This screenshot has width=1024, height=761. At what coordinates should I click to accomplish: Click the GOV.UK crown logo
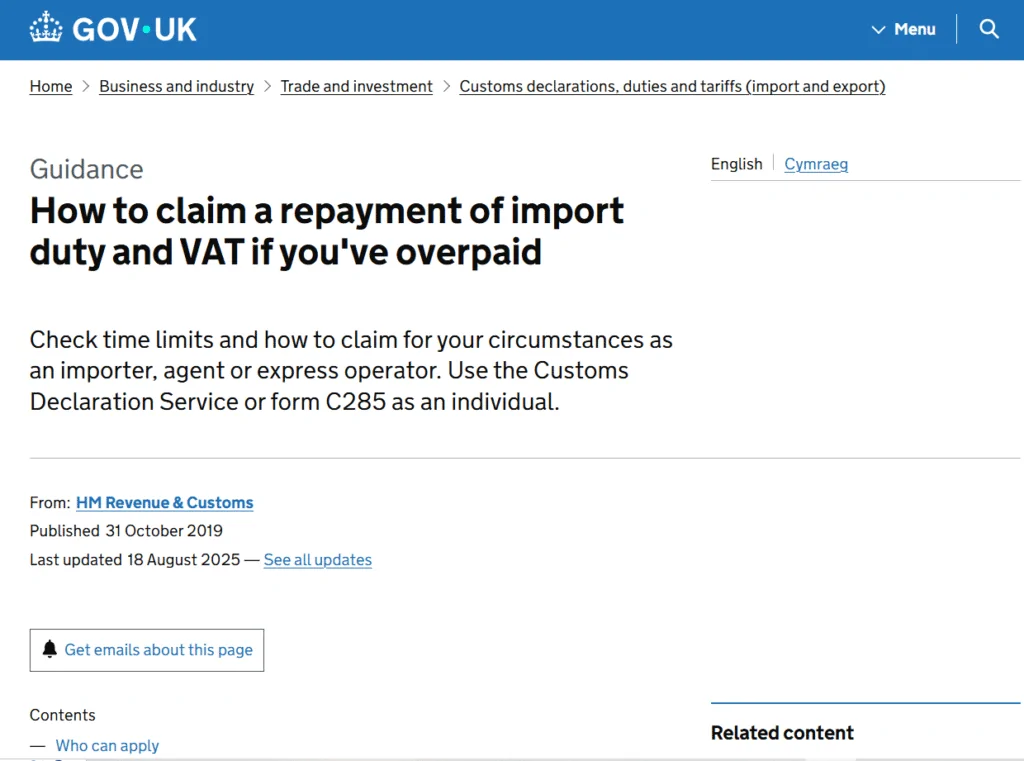(x=46, y=28)
